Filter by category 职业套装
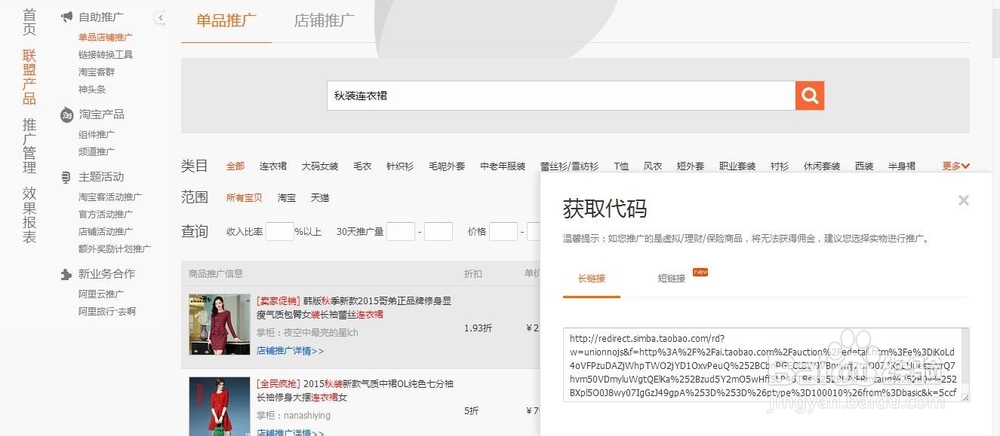1000x436 pixels. coord(737,166)
